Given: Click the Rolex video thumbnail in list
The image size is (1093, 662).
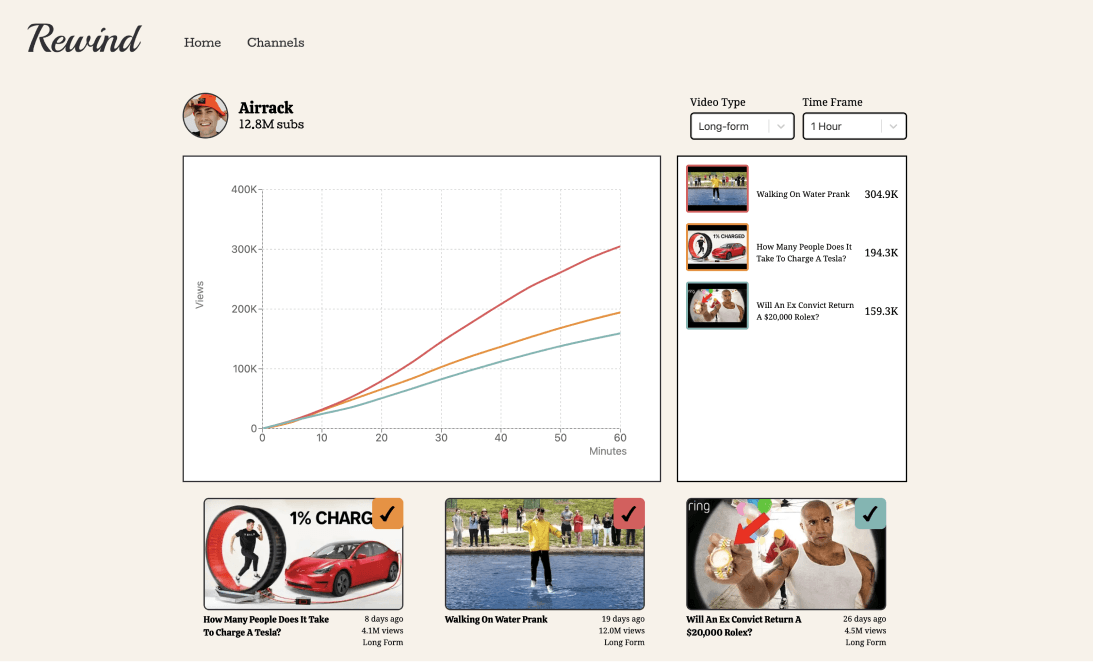Looking at the screenshot, I should [x=717, y=306].
